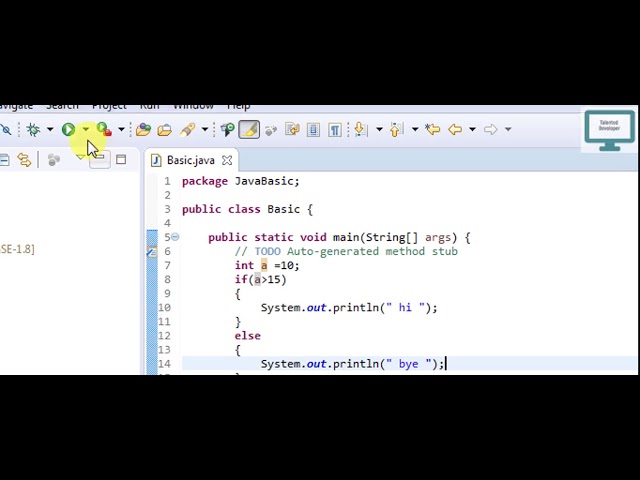The height and width of the screenshot is (480, 640).
Task: Open the Next Annotation dropdown arrow
Action: pos(379,129)
